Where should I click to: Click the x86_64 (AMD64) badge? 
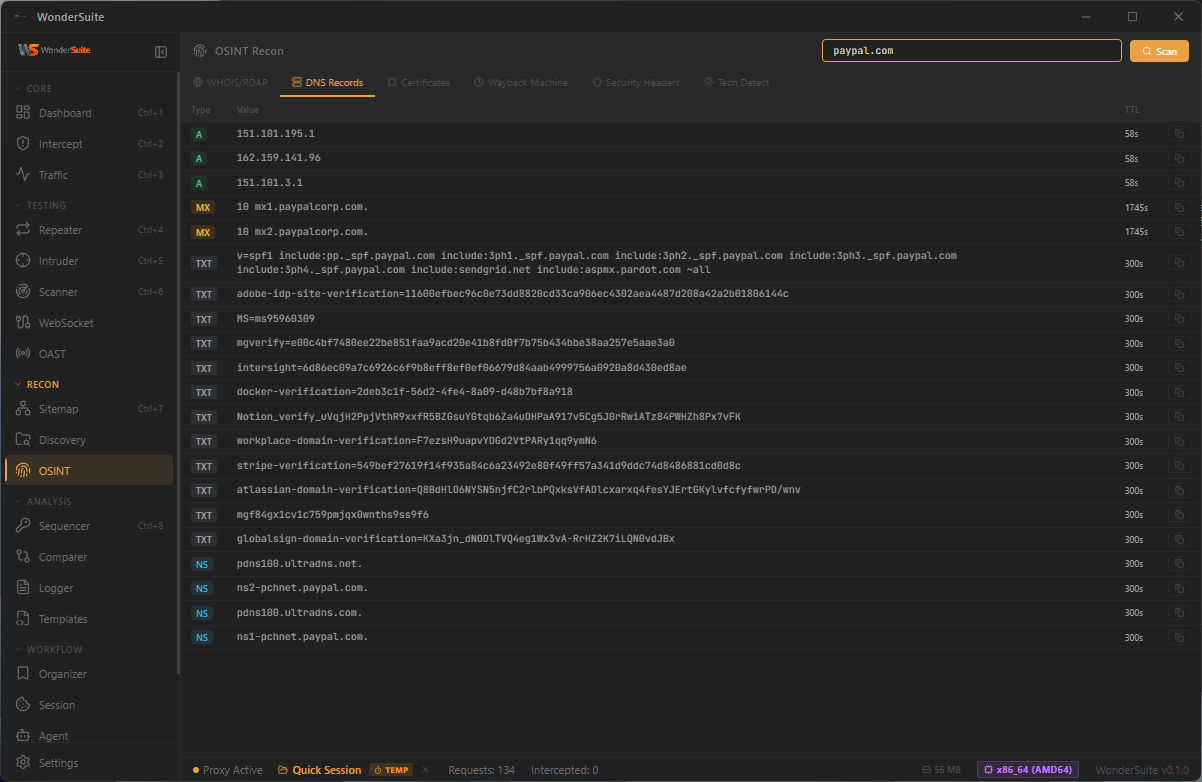click(1028, 770)
